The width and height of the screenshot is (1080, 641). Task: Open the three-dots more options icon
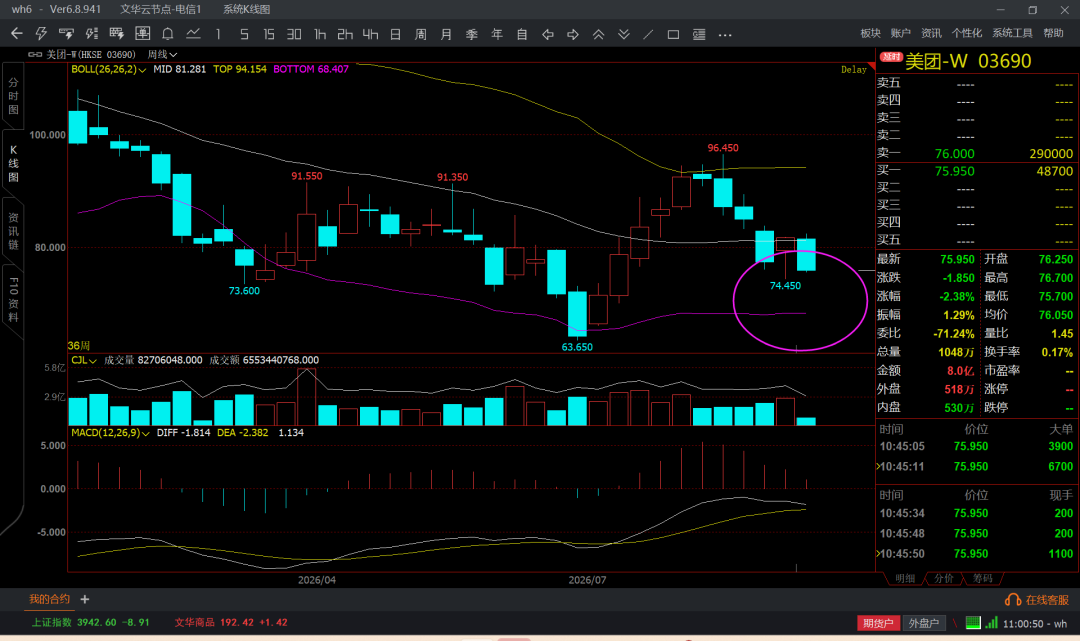[x=725, y=34]
